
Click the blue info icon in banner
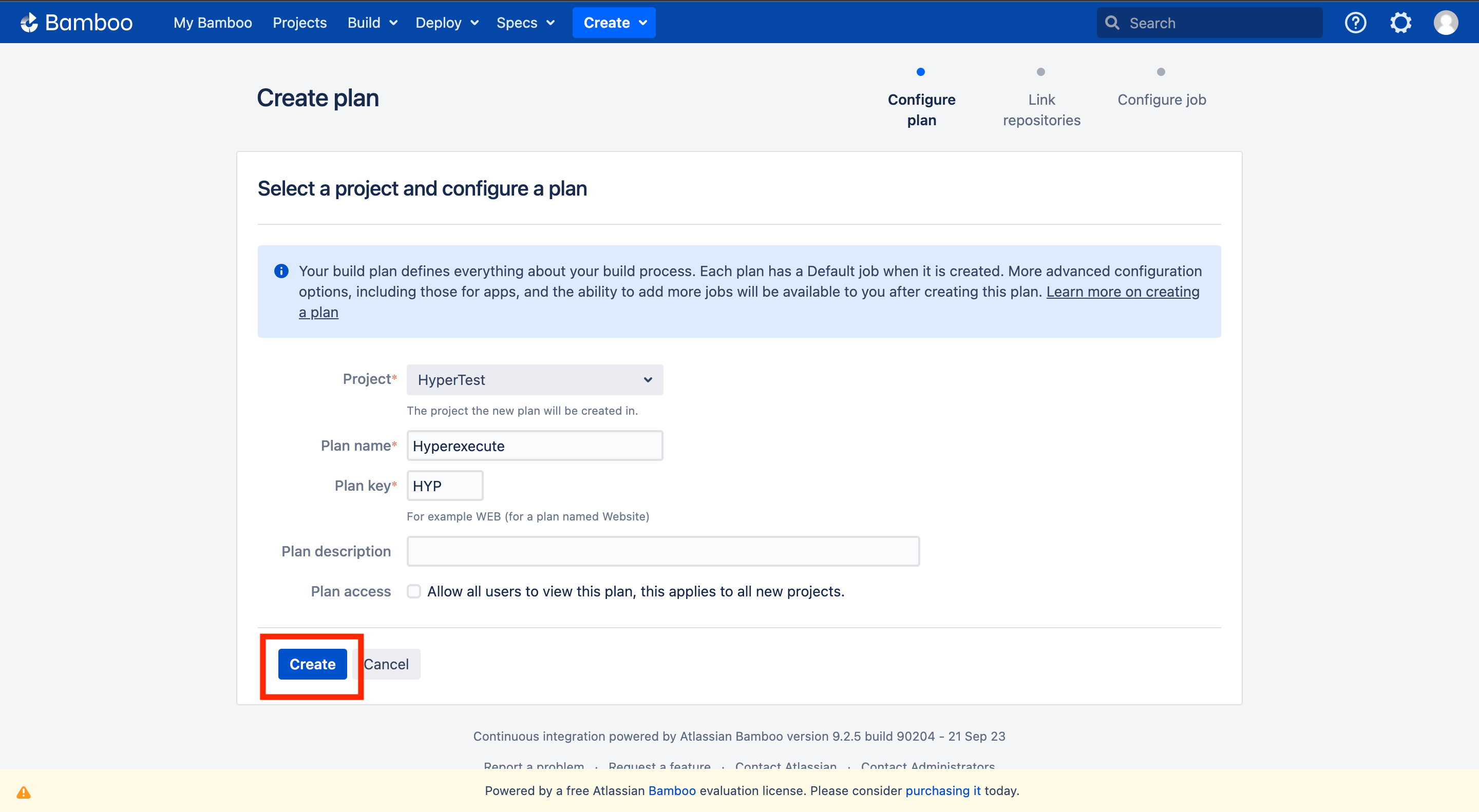pos(281,271)
